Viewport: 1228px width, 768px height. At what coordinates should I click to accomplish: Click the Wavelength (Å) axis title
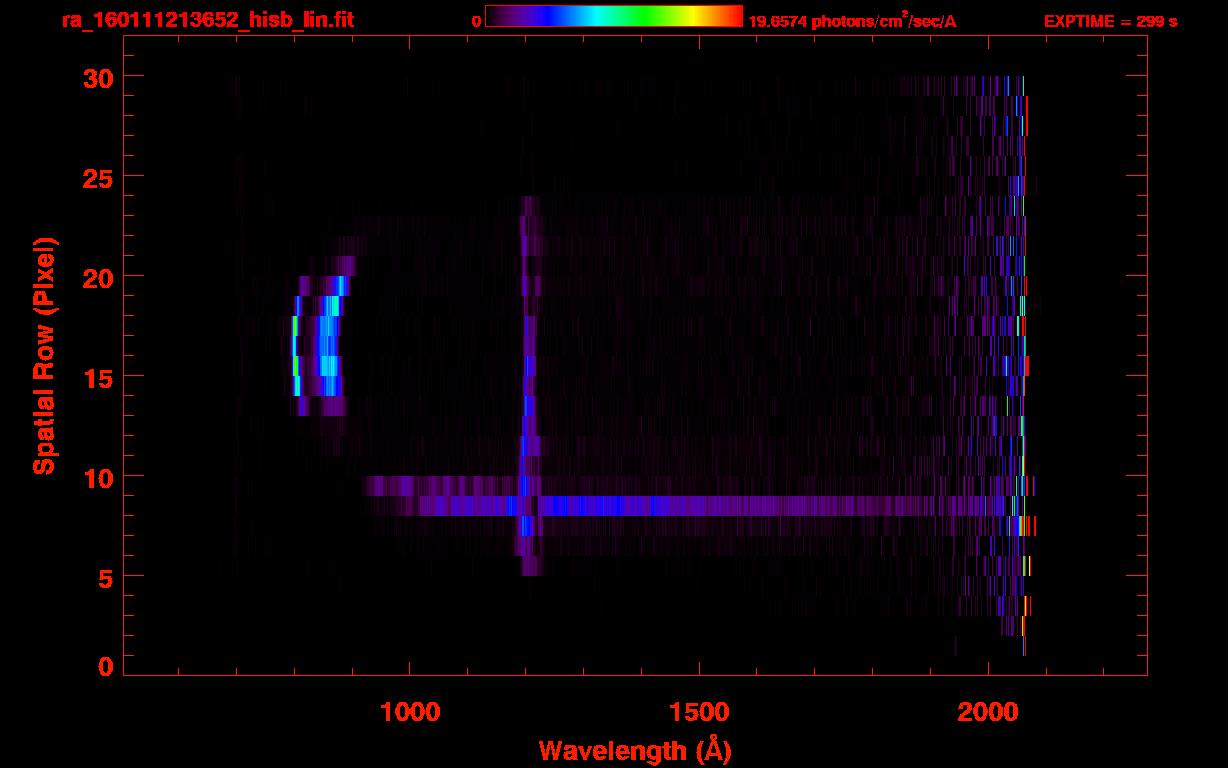pyautogui.click(x=635, y=750)
